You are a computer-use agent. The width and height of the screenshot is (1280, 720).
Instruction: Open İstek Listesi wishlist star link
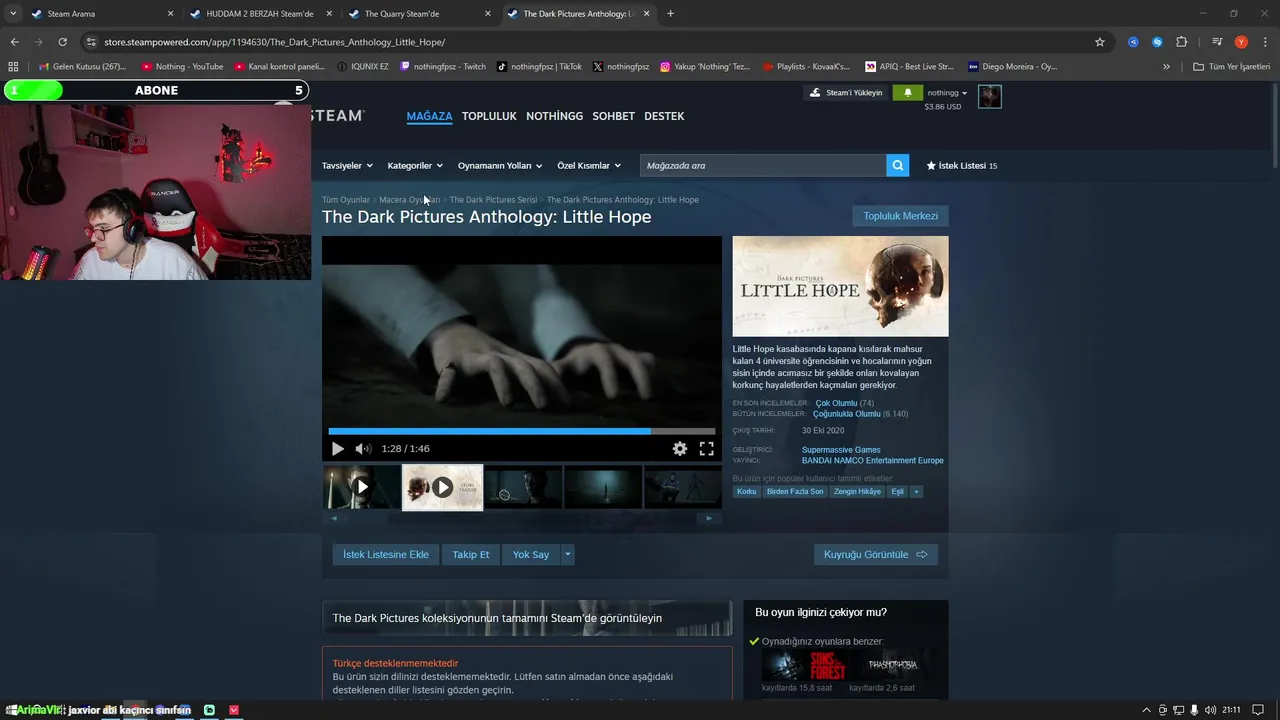[x=962, y=166]
